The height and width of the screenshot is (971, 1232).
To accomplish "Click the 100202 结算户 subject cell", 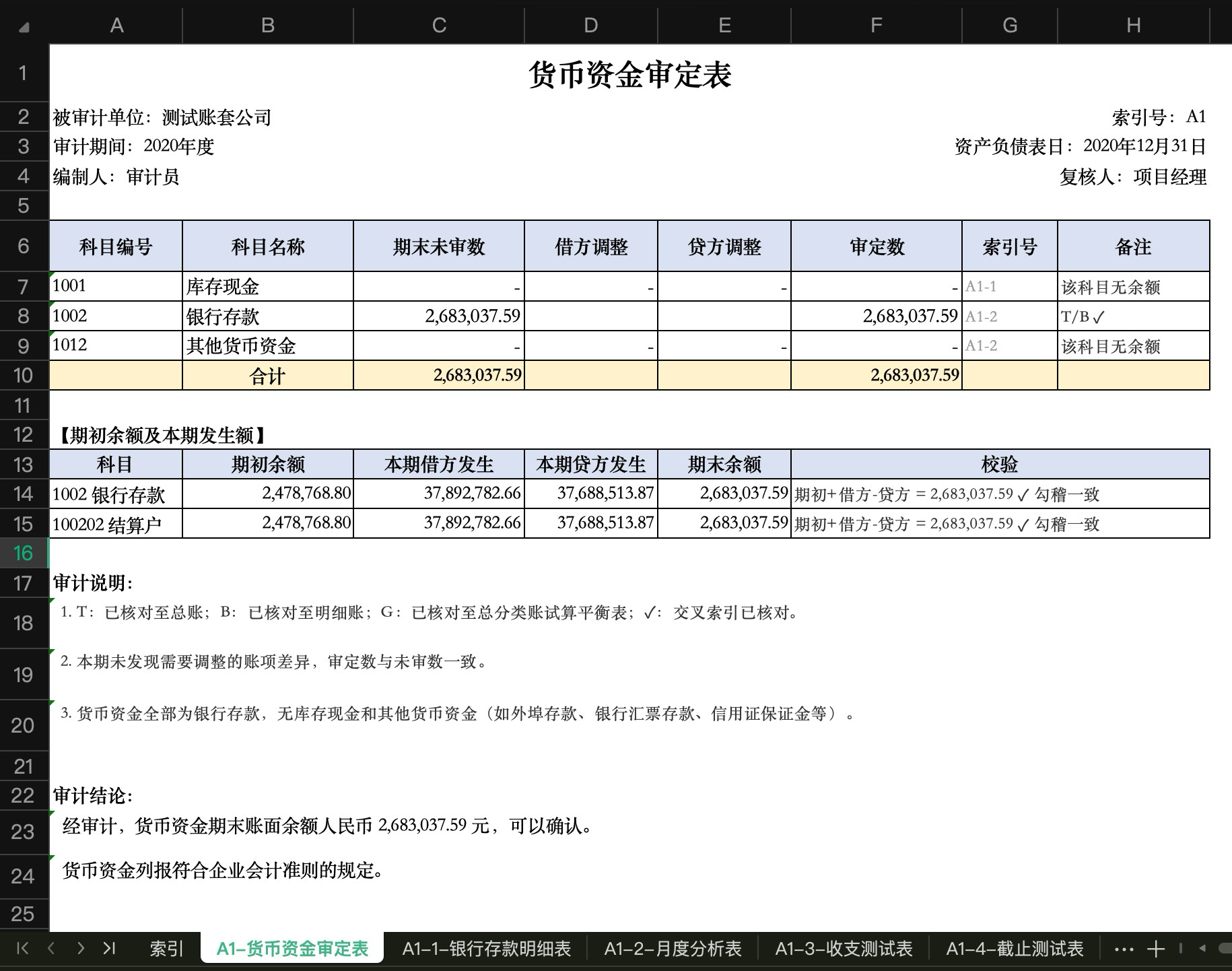I will point(116,523).
